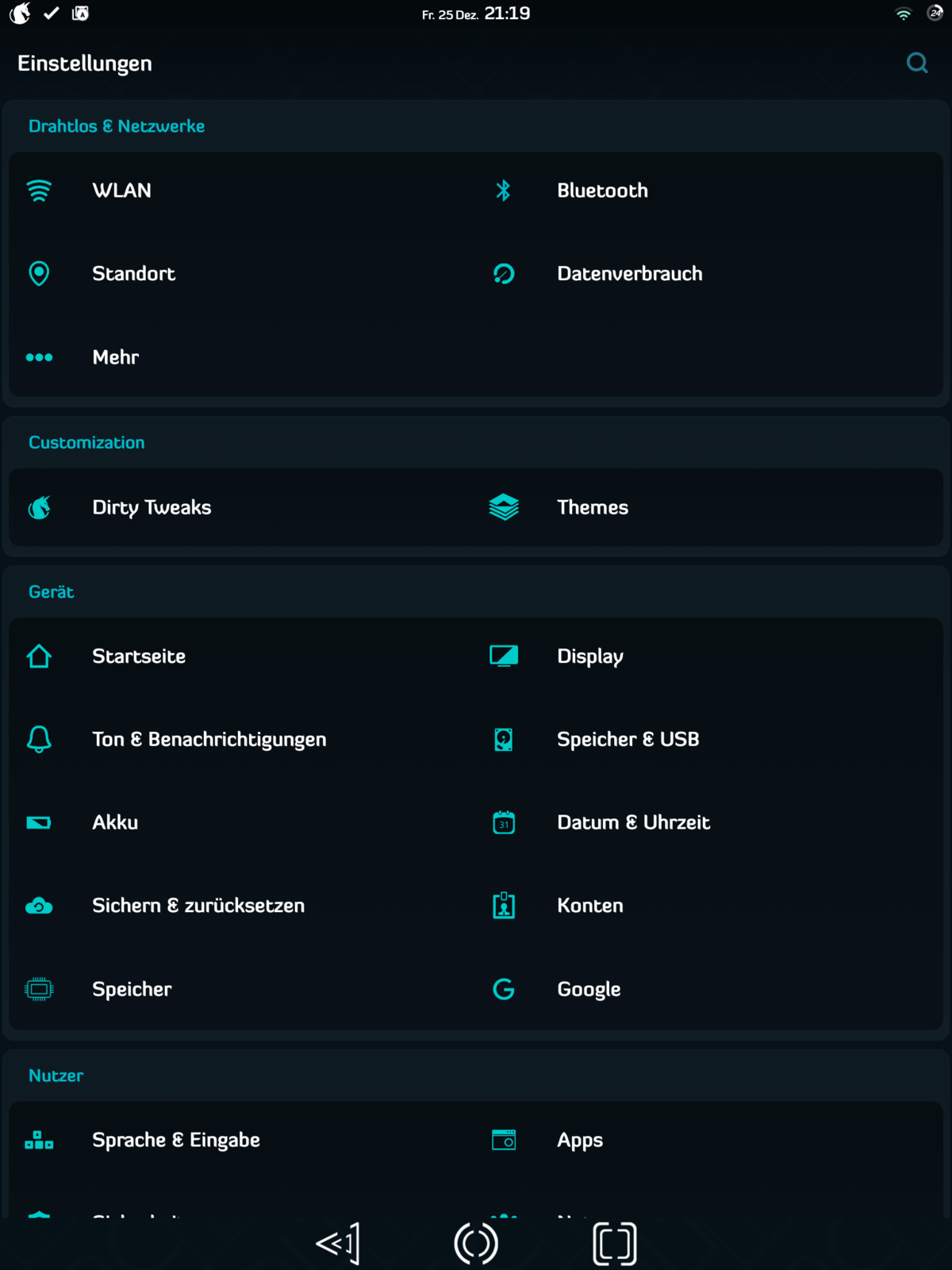Open WLAN settings via Wi-Fi icon

point(39,190)
